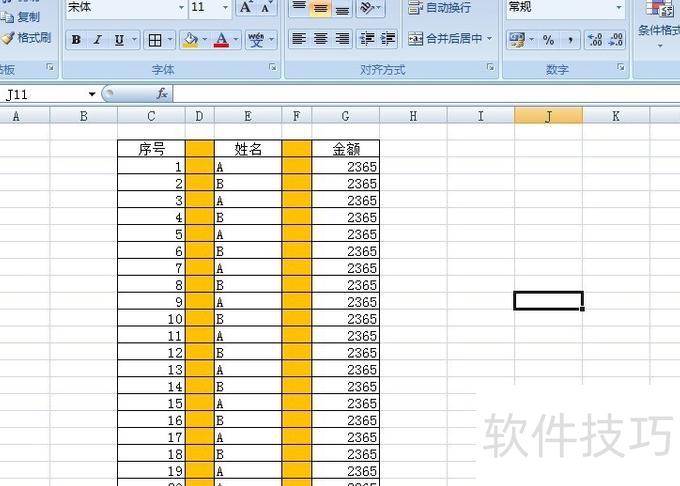This screenshot has width=680, height=486.
Task: Open the underline style dropdown arrow
Action: pos(134,40)
